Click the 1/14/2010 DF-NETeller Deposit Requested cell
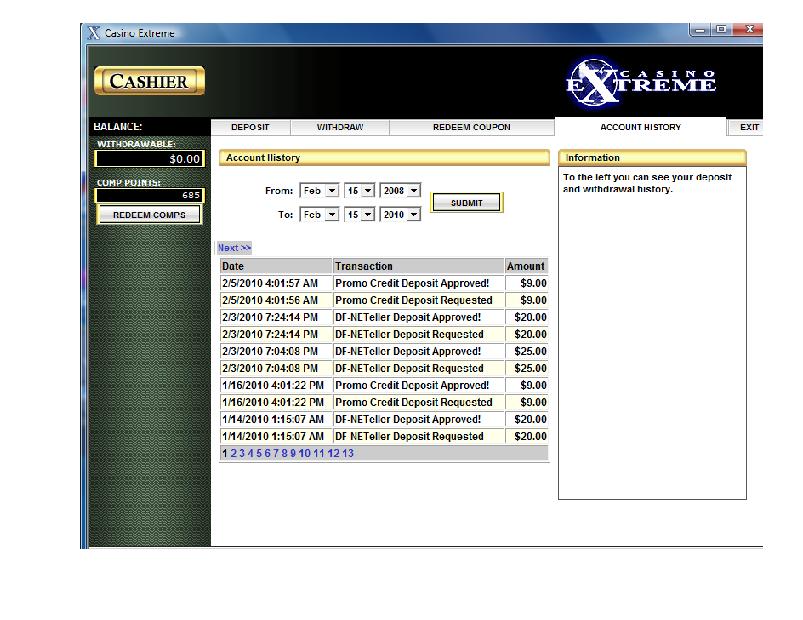 click(x=418, y=436)
